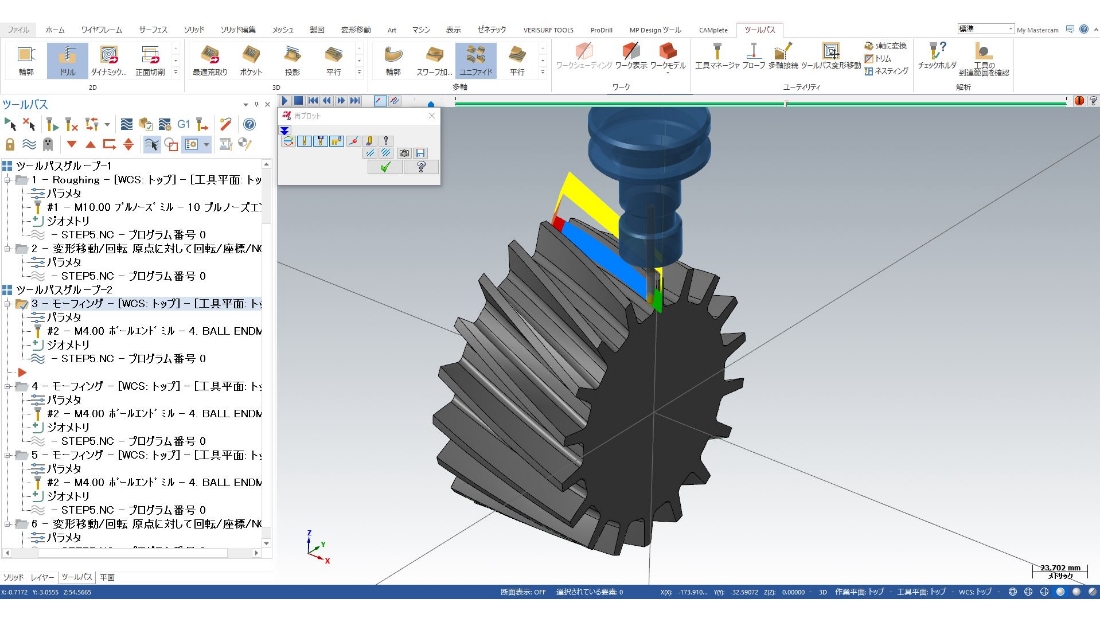Click the ネスティング command
1100x620 pixels.
pyautogui.click(x=886, y=71)
